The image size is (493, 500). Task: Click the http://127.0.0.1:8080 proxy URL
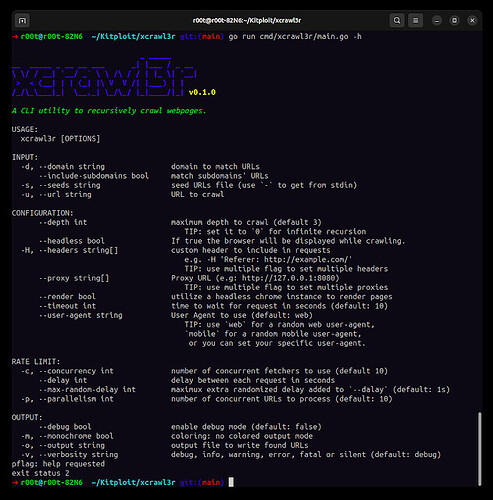[289, 278]
